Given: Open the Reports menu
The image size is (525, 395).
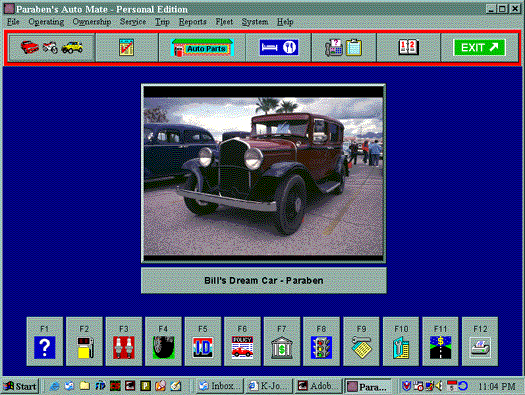Looking at the screenshot, I should (193, 22).
